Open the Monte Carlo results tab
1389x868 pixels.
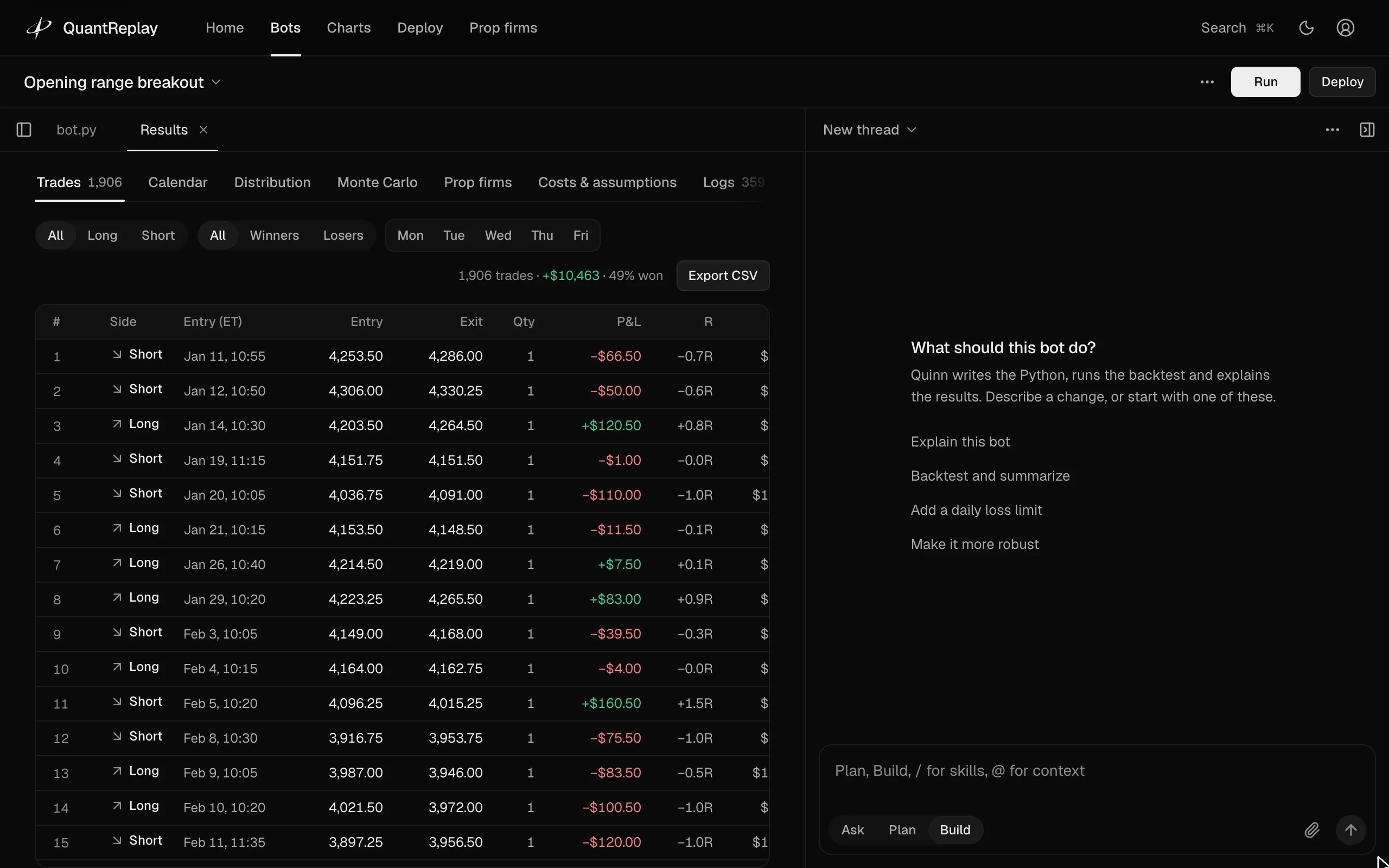click(x=377, y=183)
